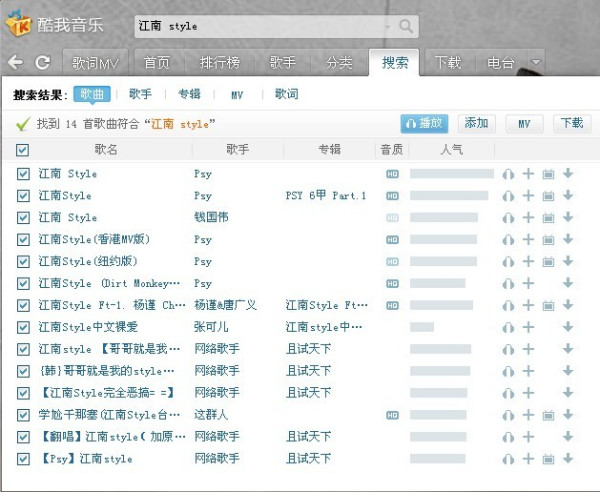Image resolution: width=600 pixels, height=492 pixels.
Task: Play 【翻唱】江南style with headphone icon
Action: 508,437
